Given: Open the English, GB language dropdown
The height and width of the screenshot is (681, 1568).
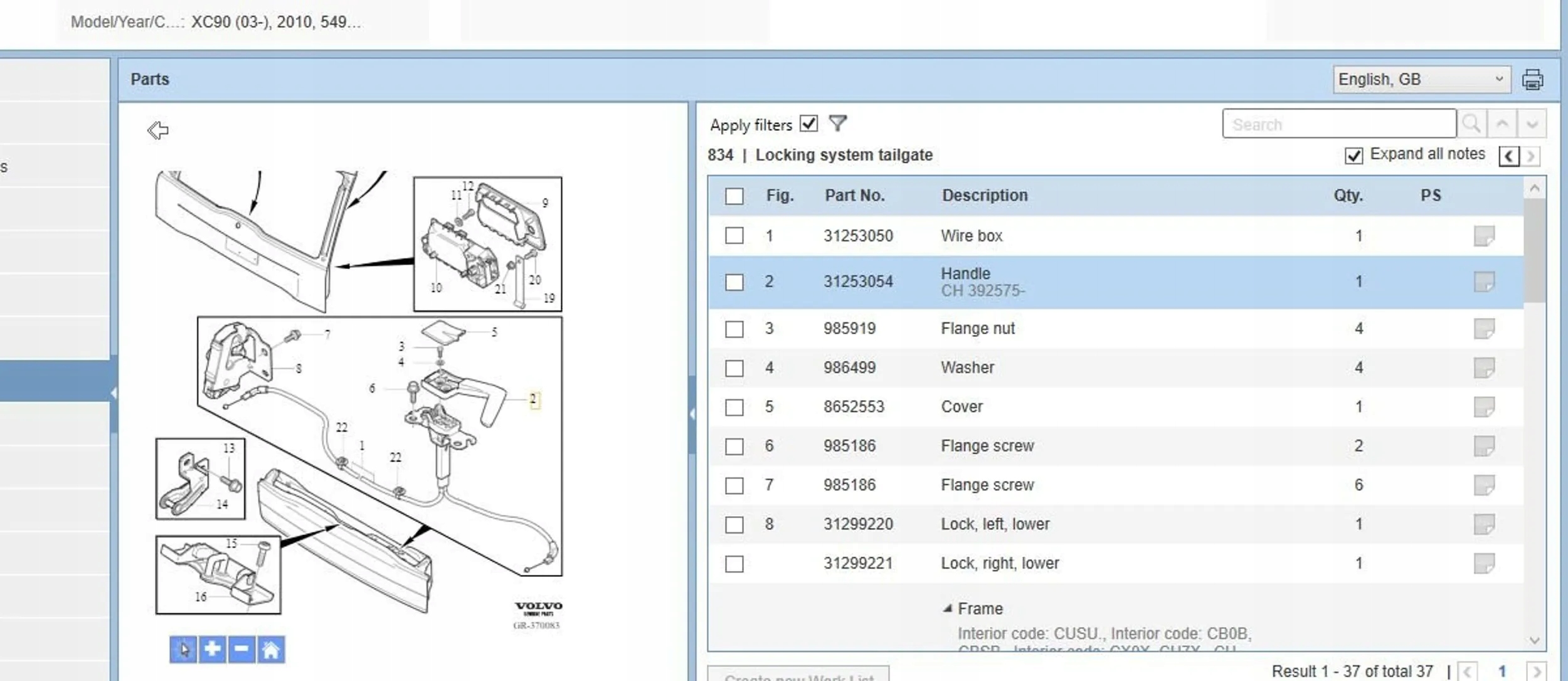Looking at the screenshot, I should (1421, 80).
